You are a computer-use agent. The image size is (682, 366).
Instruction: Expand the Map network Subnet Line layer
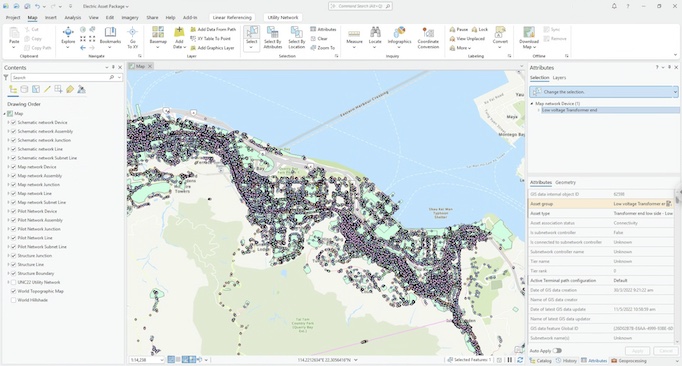click(x=8, y=202)
